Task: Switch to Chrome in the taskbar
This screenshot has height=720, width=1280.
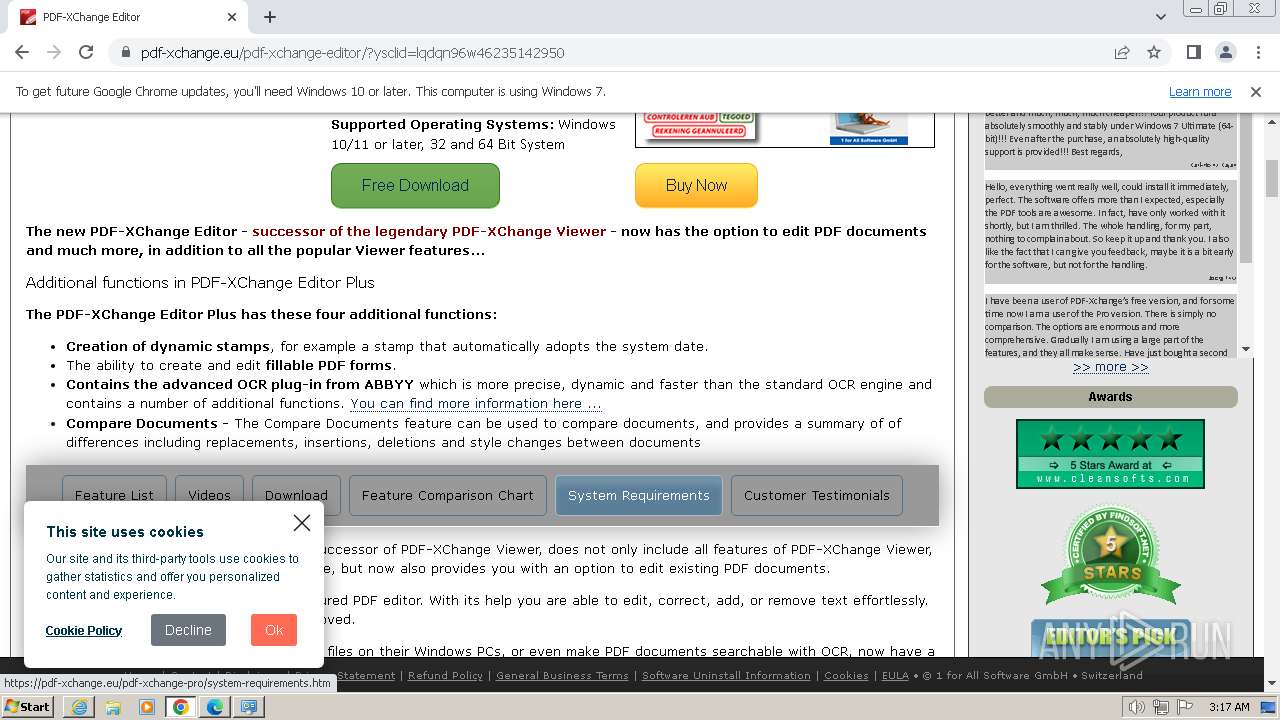Action: pyautogui.click(x=181, y=706)
